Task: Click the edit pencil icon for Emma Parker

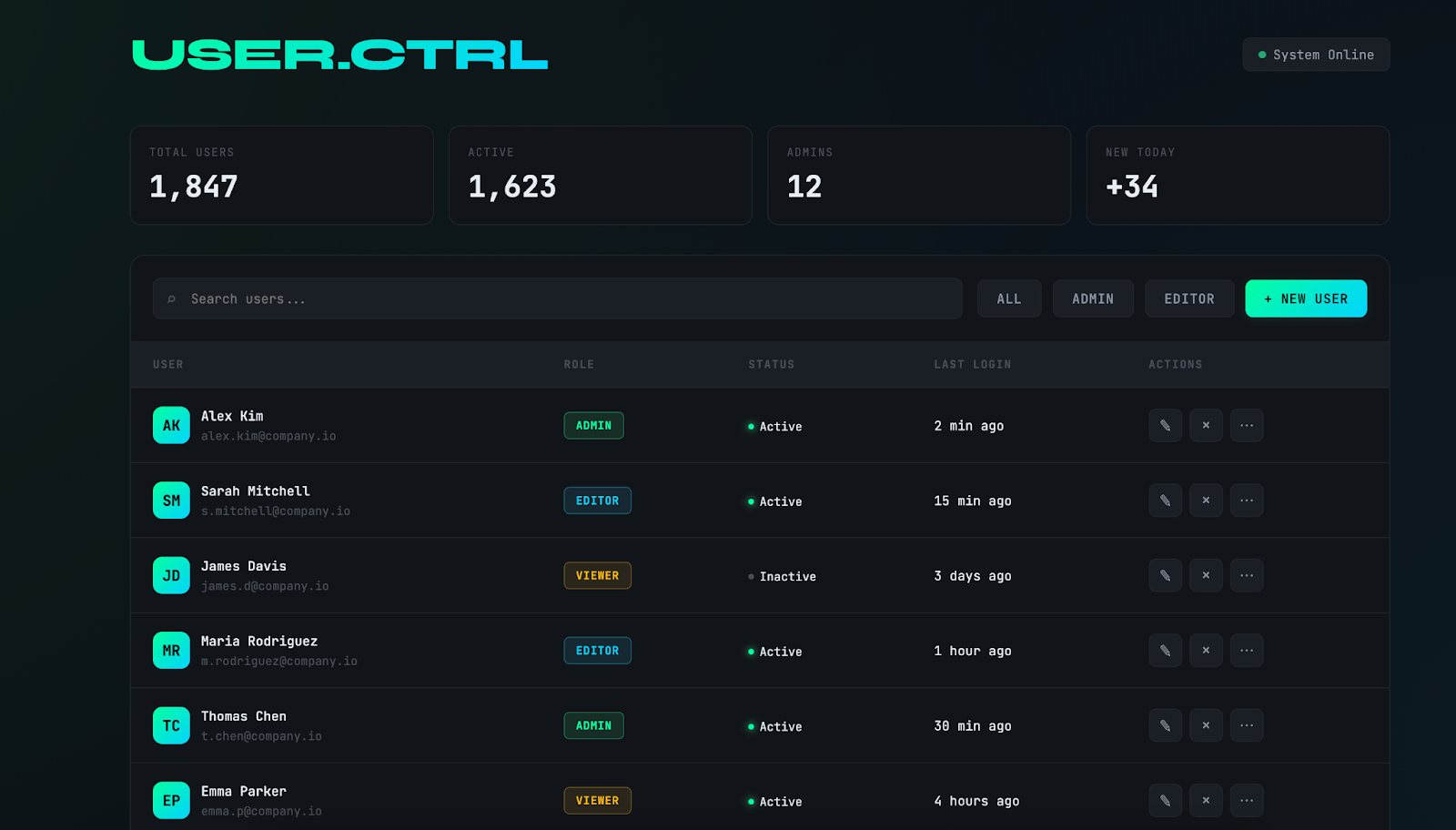Action: pos(1165,800)
